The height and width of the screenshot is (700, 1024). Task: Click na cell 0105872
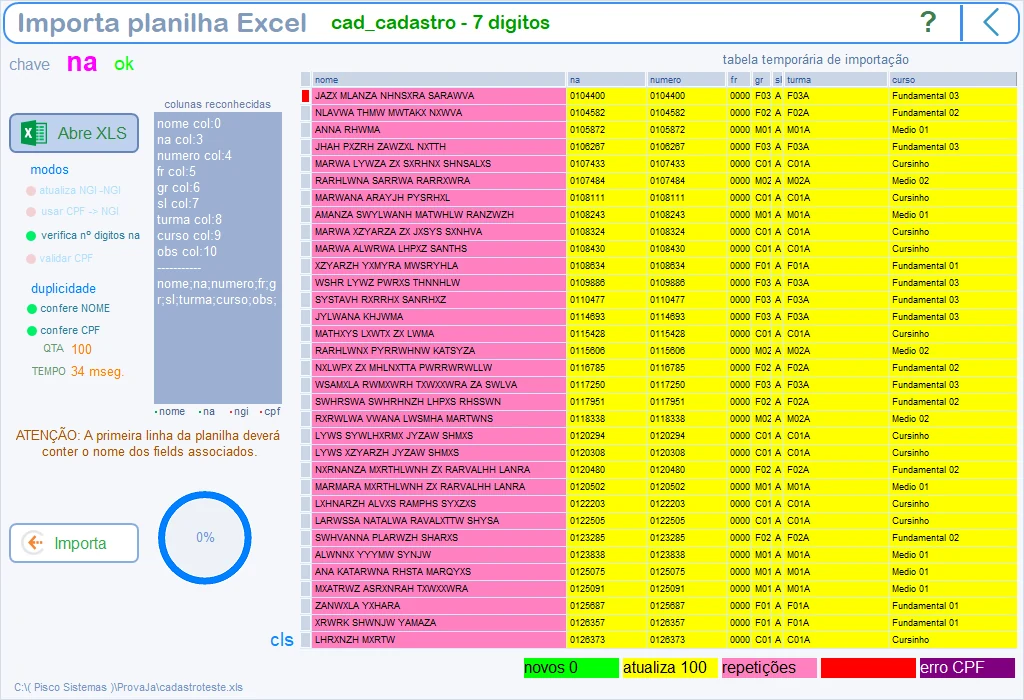[x=607, y=129]
